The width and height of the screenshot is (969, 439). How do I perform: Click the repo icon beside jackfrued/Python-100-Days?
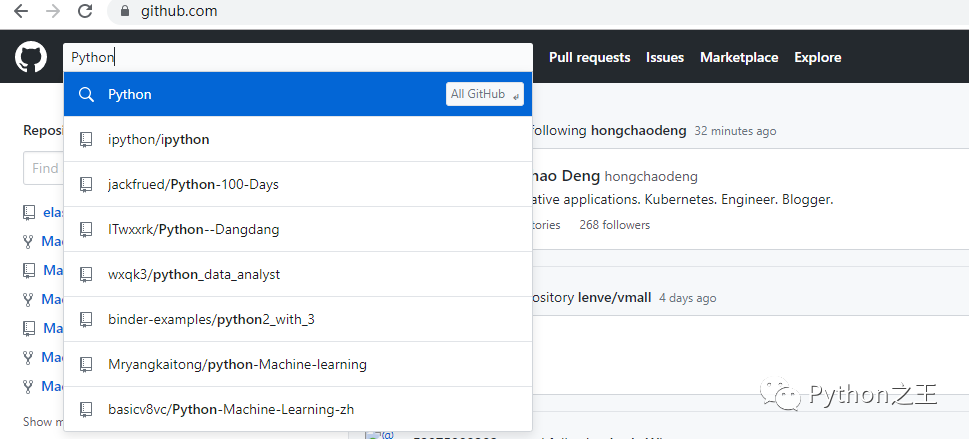coord(86,184)
